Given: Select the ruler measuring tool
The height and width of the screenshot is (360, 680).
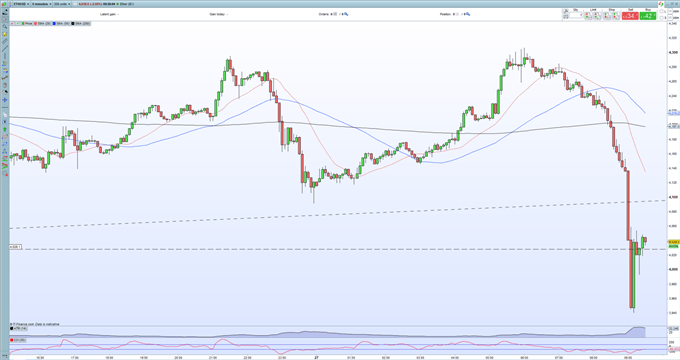Looking at the screenshot, I should click(5, 41).
